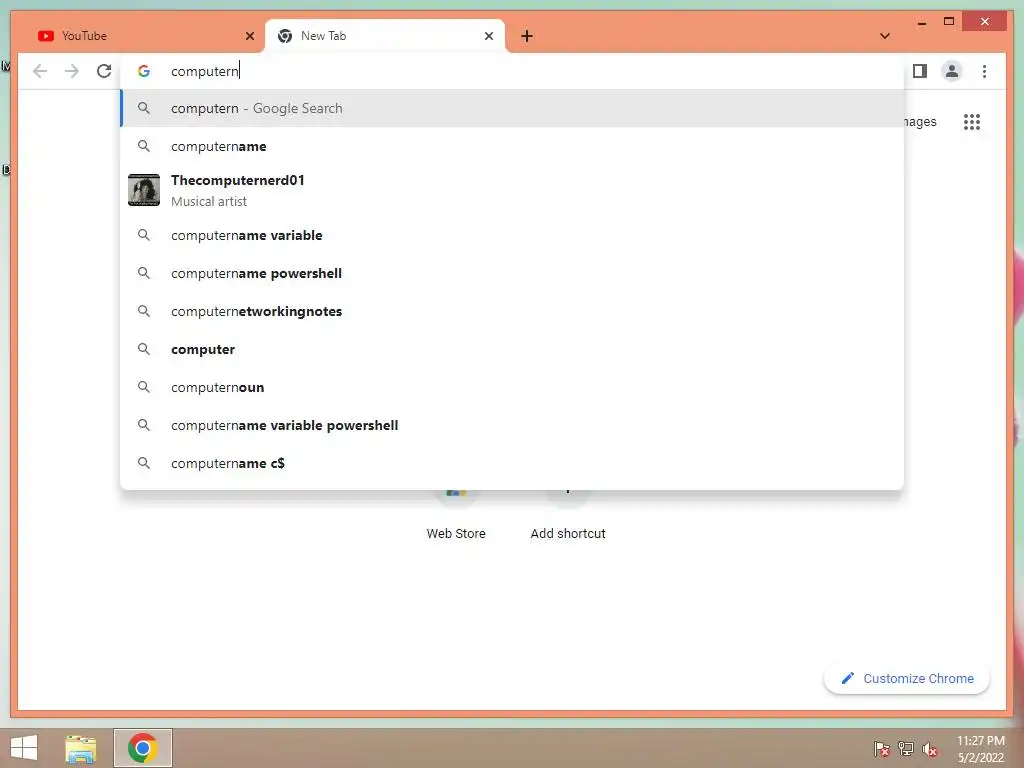Choose 'computernetworkingnotes' suggestion
This screenshot has height=768, width=1024.
click(x=512, y=312)
